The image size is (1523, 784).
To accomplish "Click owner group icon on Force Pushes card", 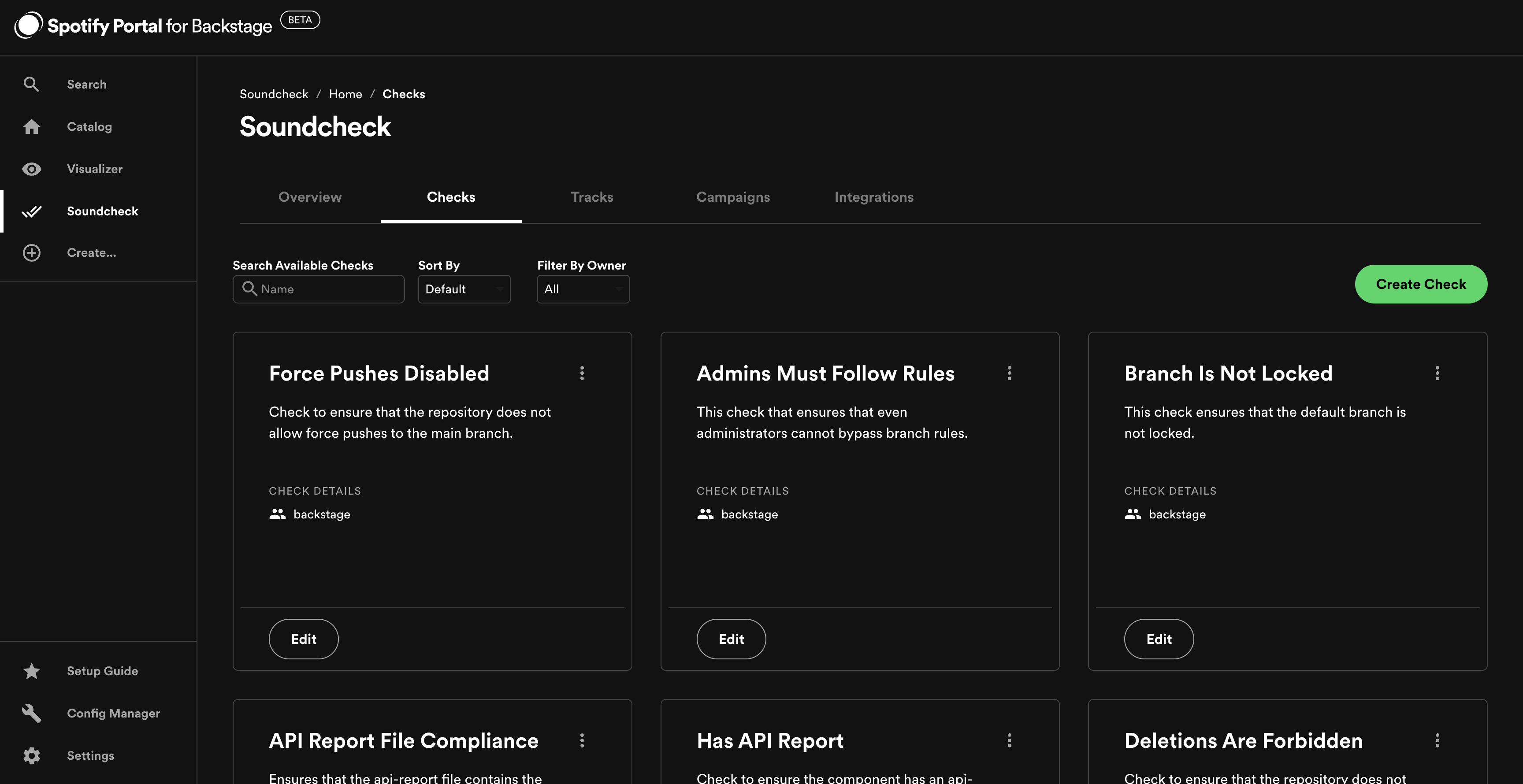I will click(277, 514).
